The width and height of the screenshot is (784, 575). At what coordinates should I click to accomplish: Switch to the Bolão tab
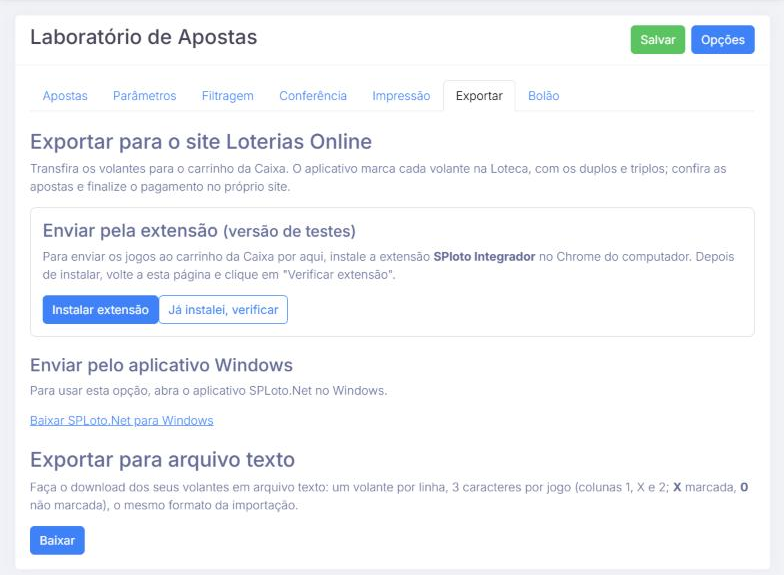tap(544, 96)
